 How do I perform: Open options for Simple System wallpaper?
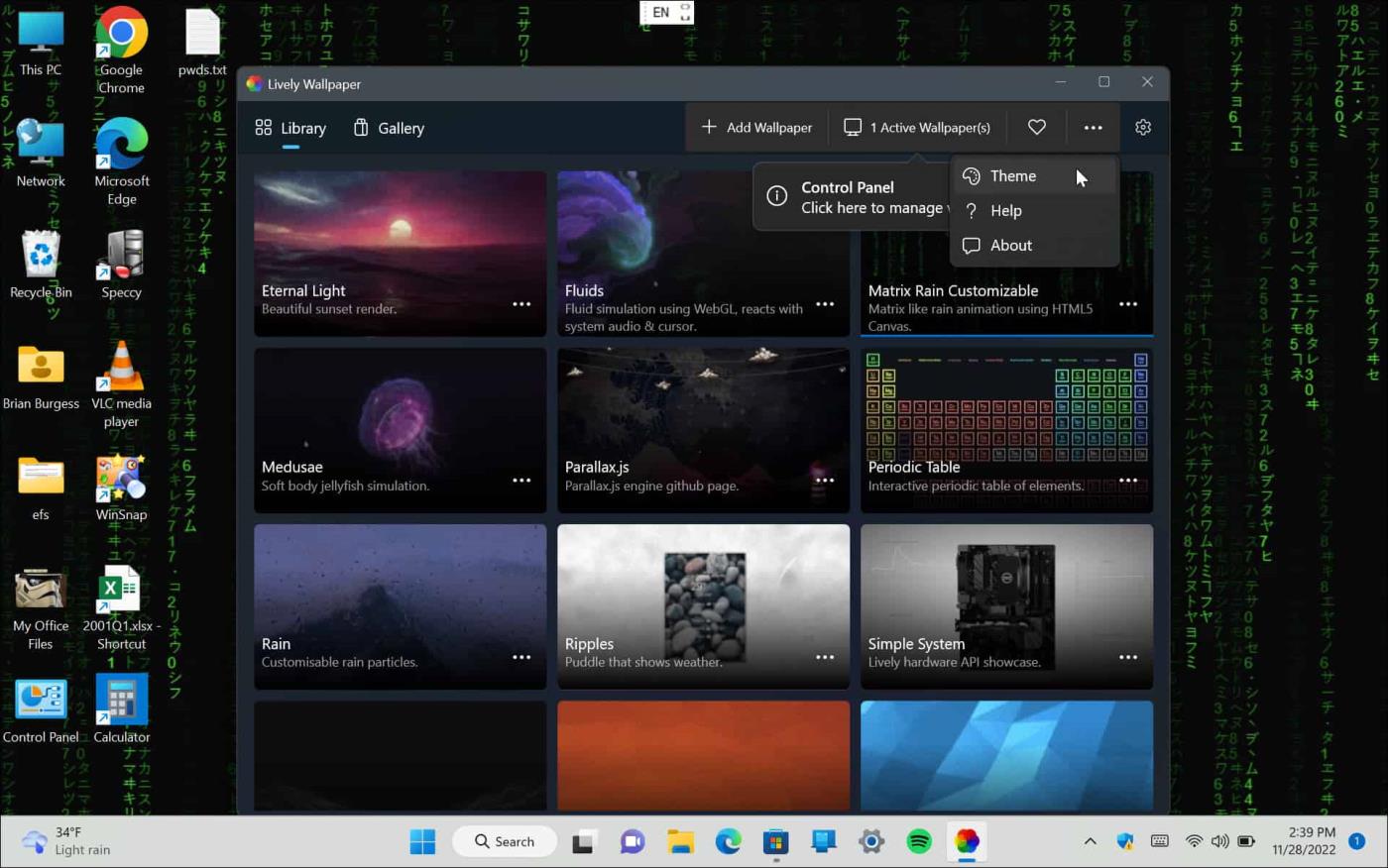pos(1128,657)
